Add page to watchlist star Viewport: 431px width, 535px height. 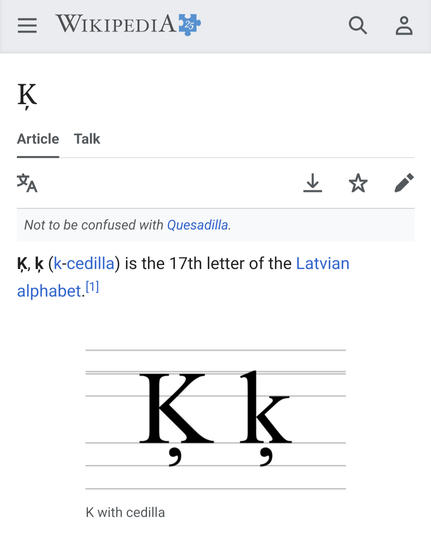pos(358,183)
